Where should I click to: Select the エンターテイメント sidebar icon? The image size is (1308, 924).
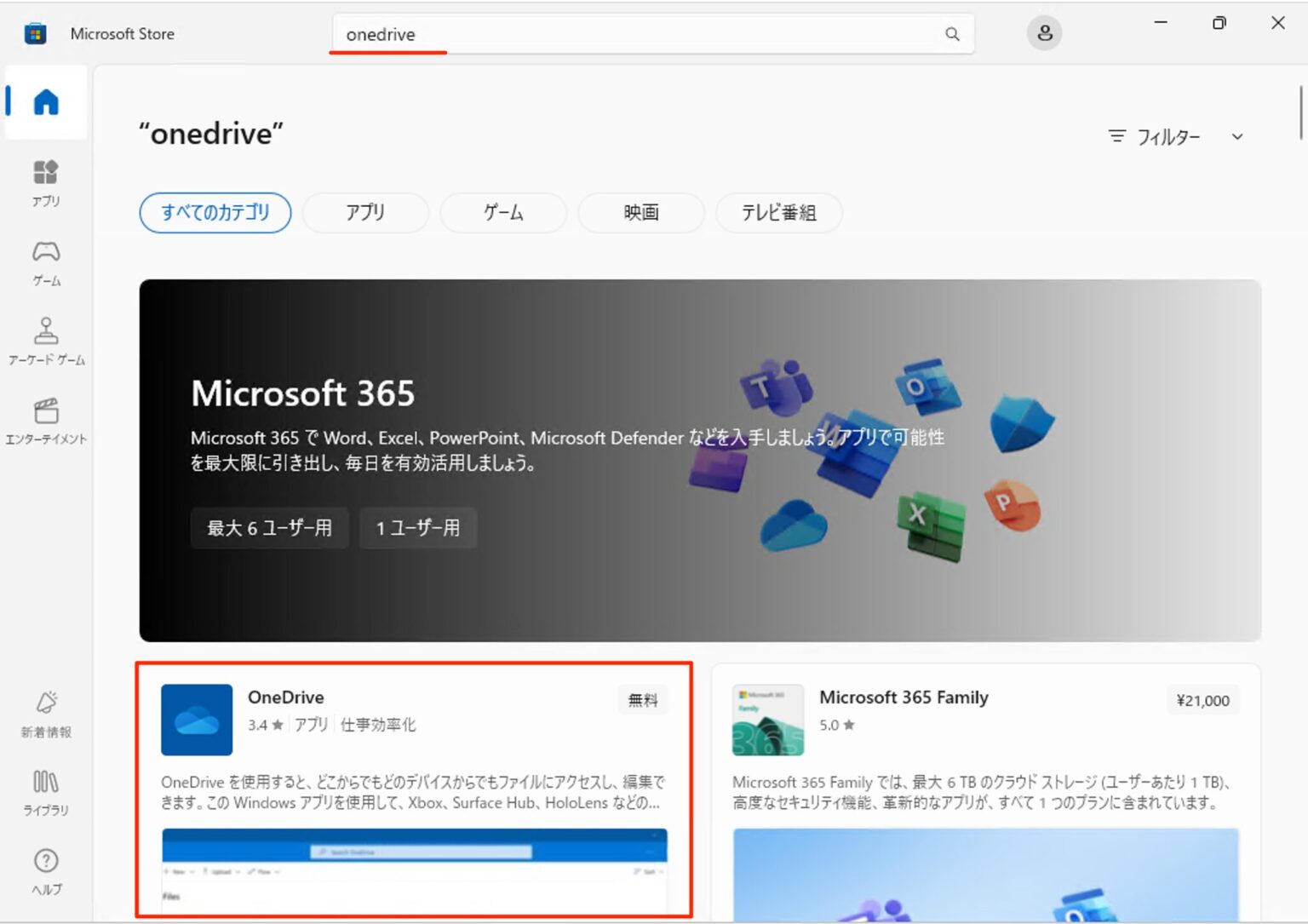pos(45,419)
